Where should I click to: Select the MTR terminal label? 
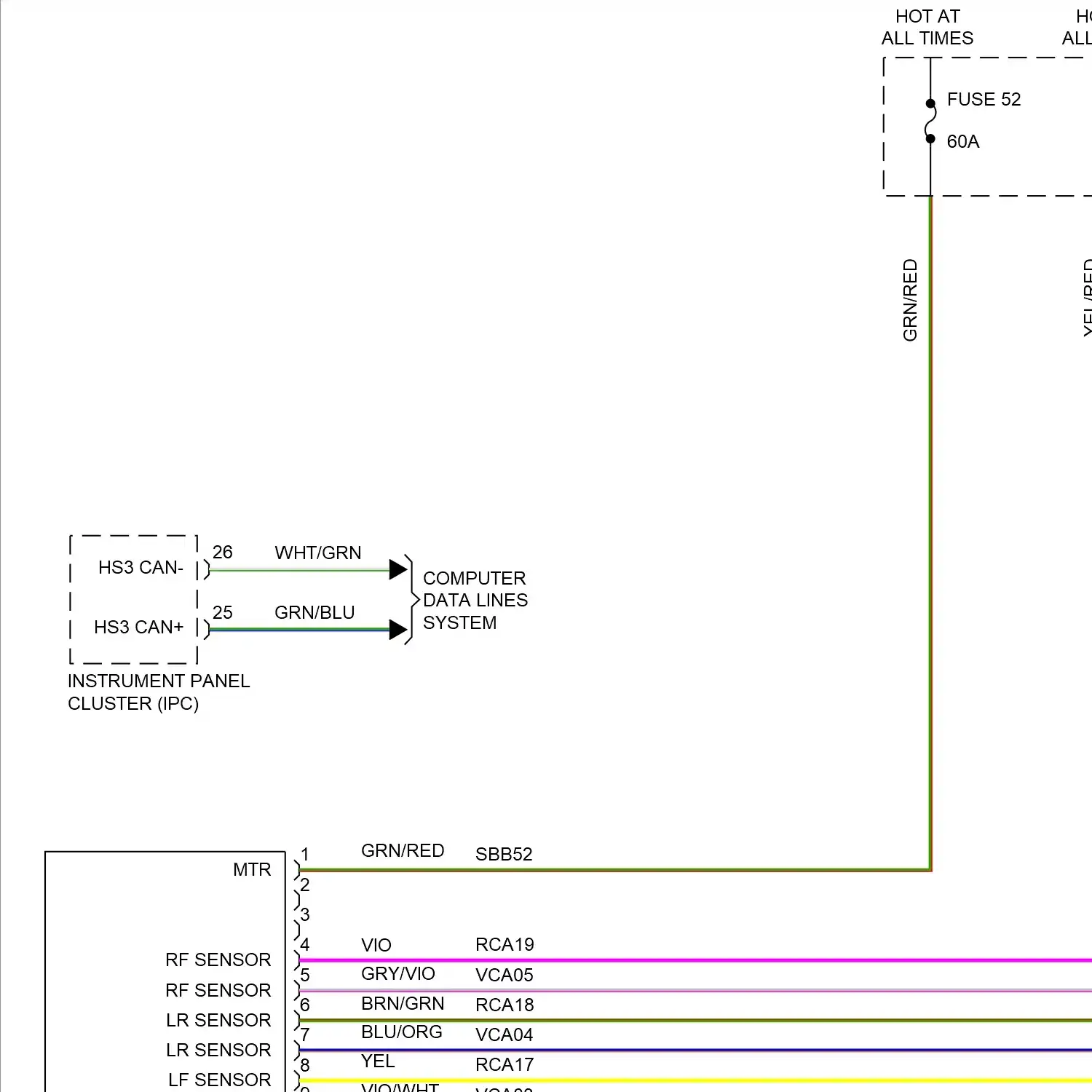click(252, 869)
